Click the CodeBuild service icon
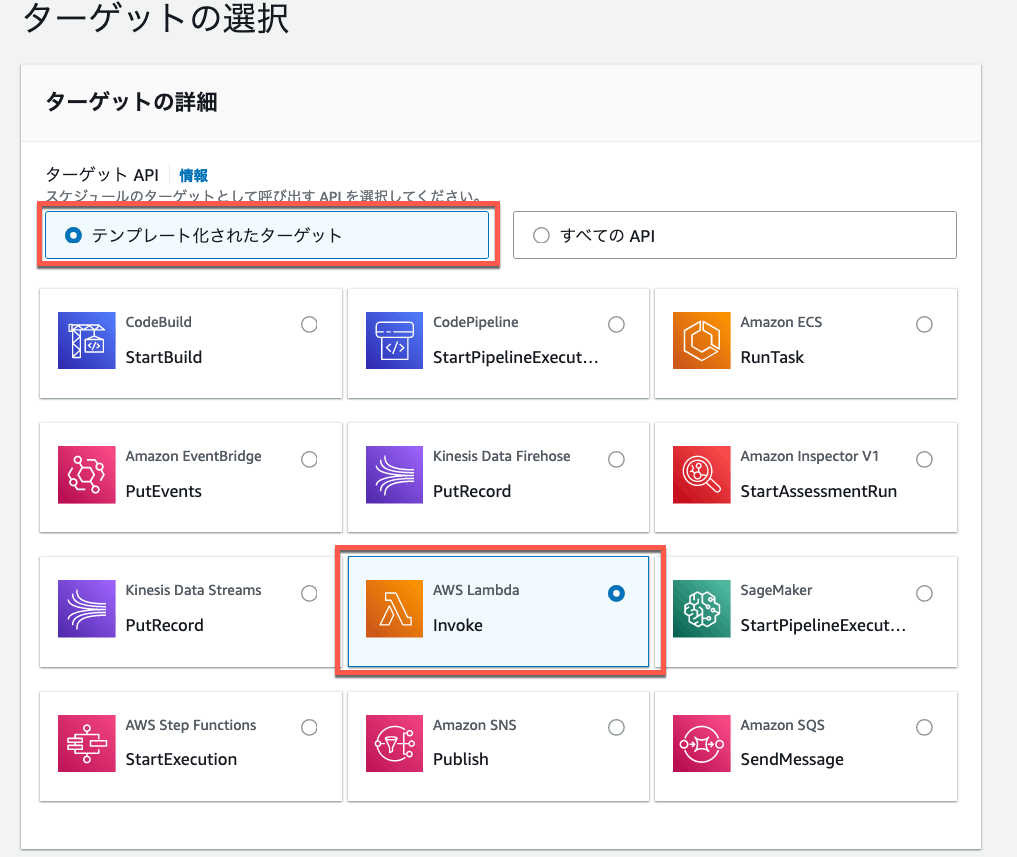Image resolution: width=1017 pixels, height=857 pixels. [x=85, y=338]
